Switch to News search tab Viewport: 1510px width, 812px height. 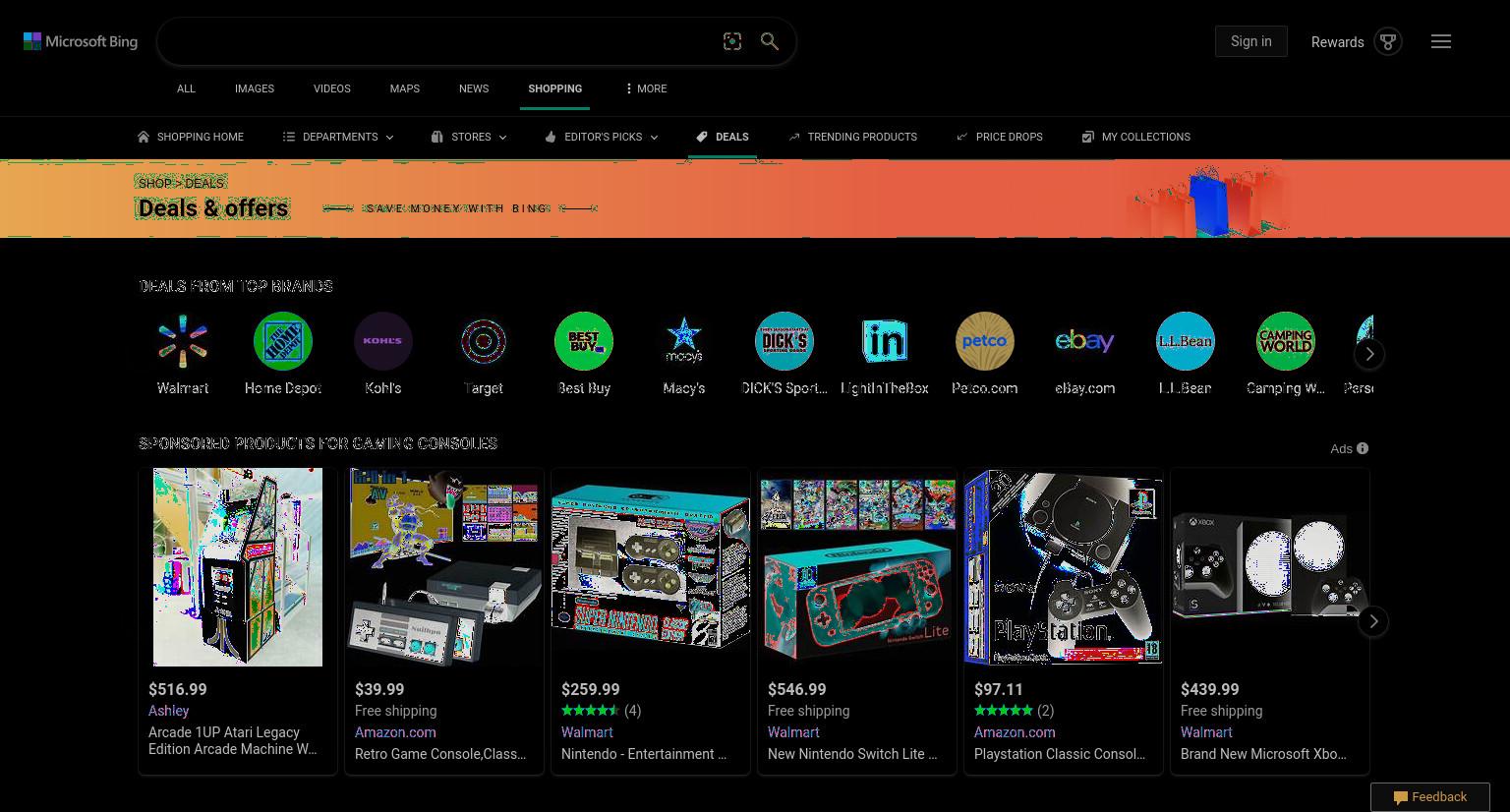[474, 88]
